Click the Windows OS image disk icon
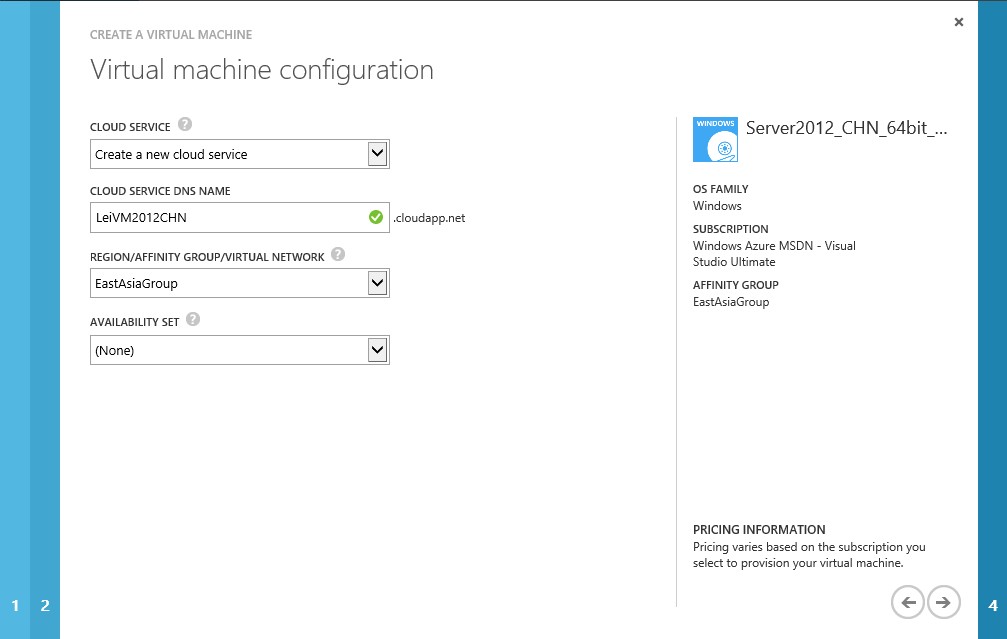Image resolution: width=1007 pixels, height=639 pixels. tap(715, 139)
